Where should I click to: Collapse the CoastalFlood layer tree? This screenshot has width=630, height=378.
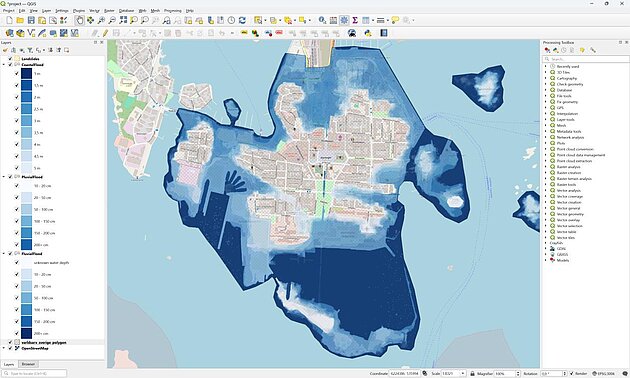coord(4,64)
